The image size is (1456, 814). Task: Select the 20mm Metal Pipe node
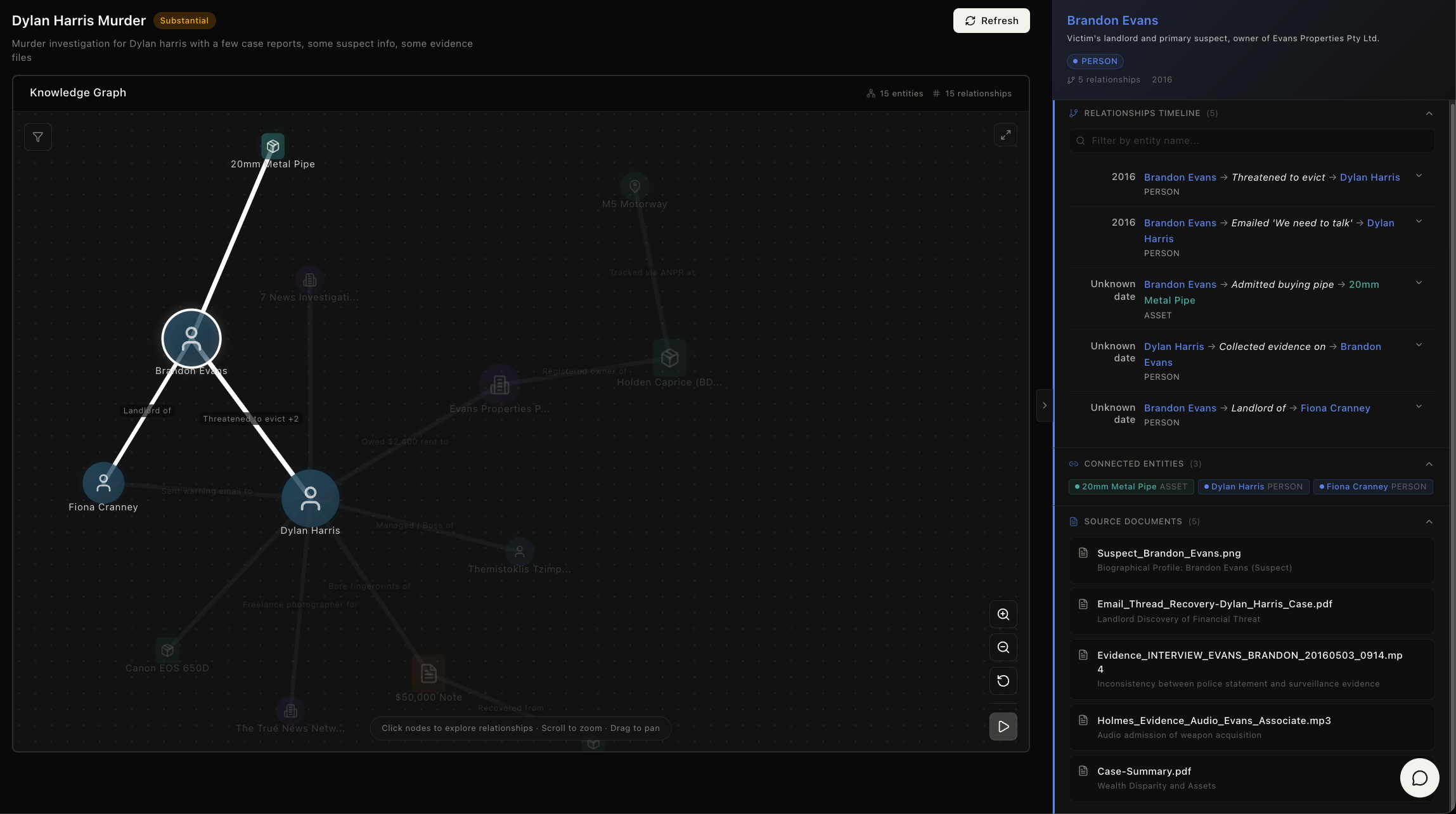coord(273,146)
